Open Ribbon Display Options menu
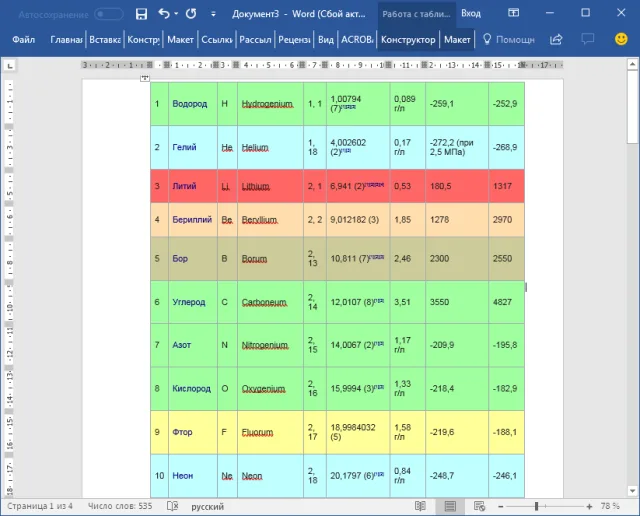640x516 pixels. [513, 13]
